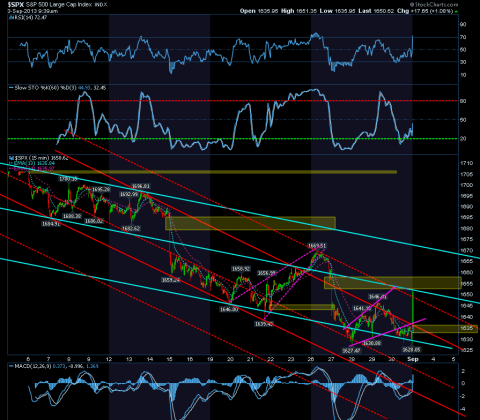Click the 'Last' price value 1650.62
The height and width of the screenshot is (420, 480).
pos(384,11)
